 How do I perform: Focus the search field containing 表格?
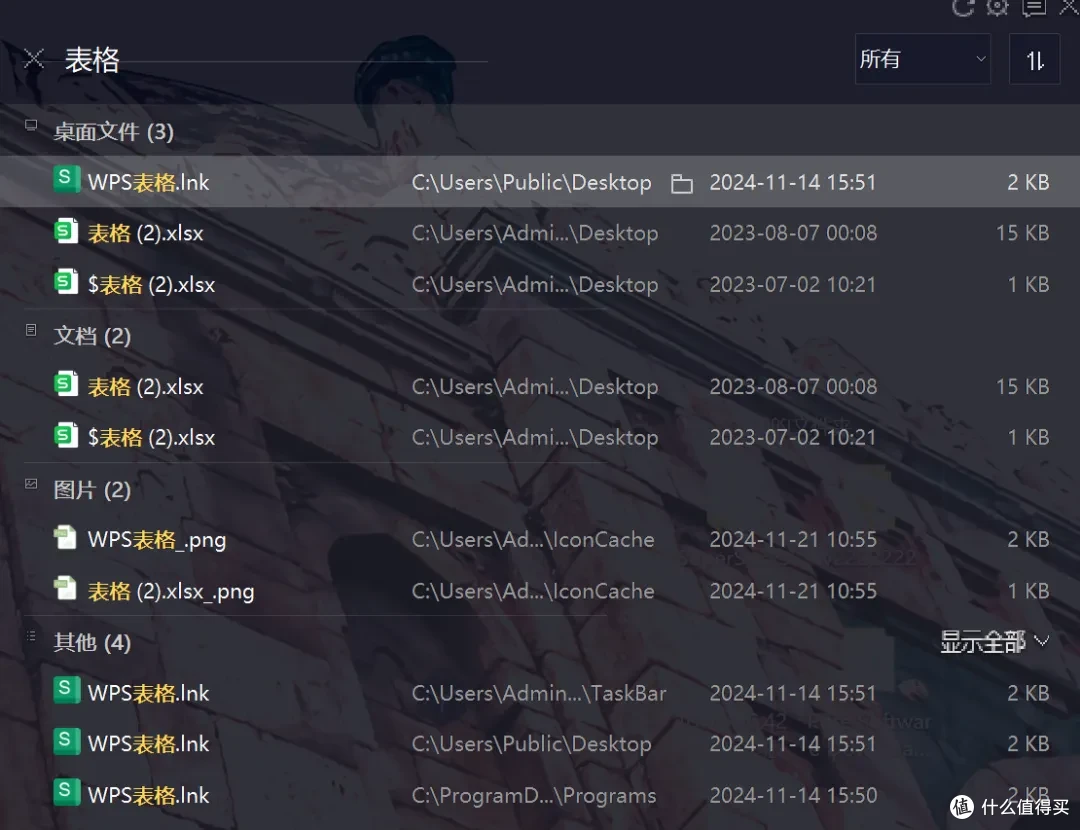tap(276, 60)
